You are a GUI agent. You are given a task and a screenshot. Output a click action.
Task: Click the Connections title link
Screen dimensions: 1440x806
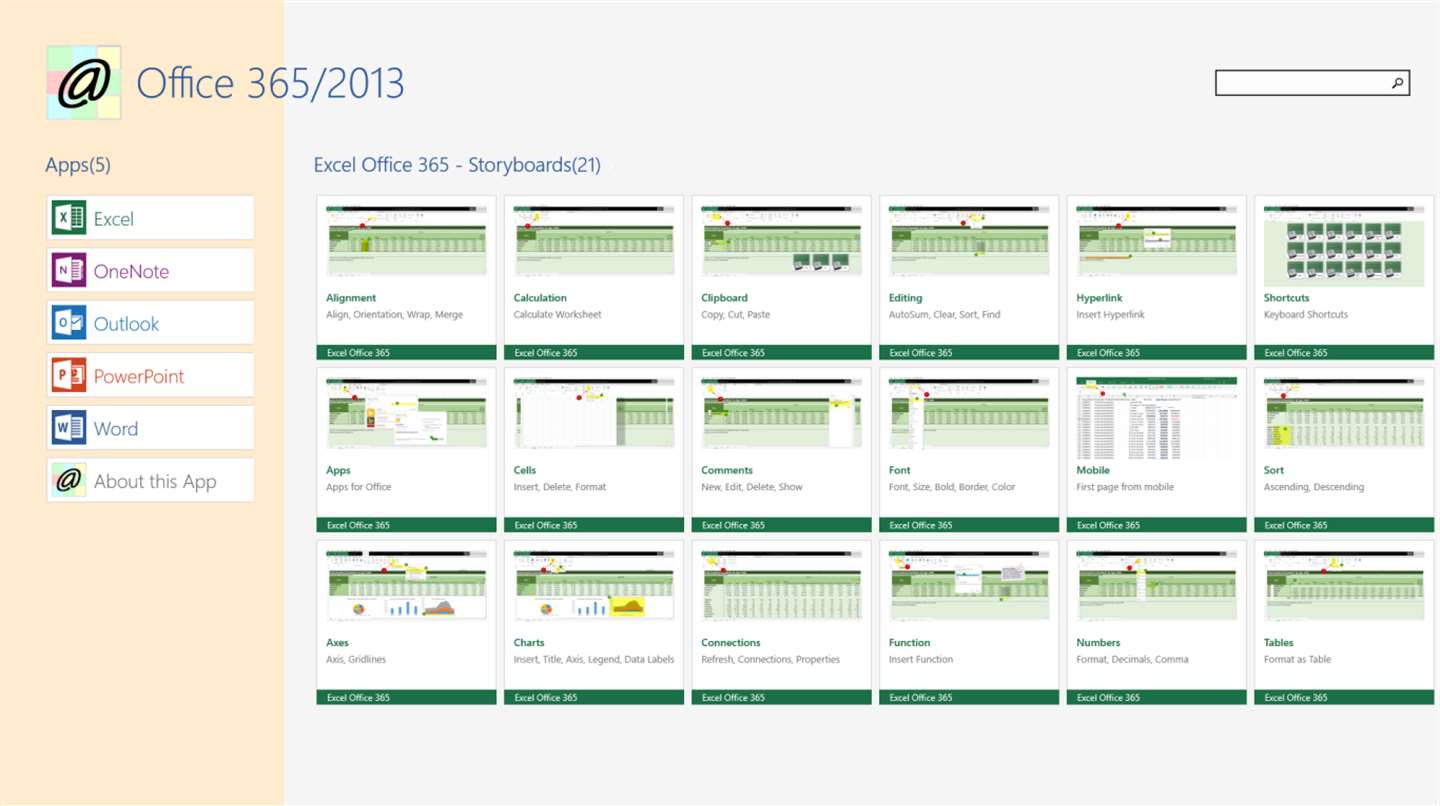click(x=731, y=643)
